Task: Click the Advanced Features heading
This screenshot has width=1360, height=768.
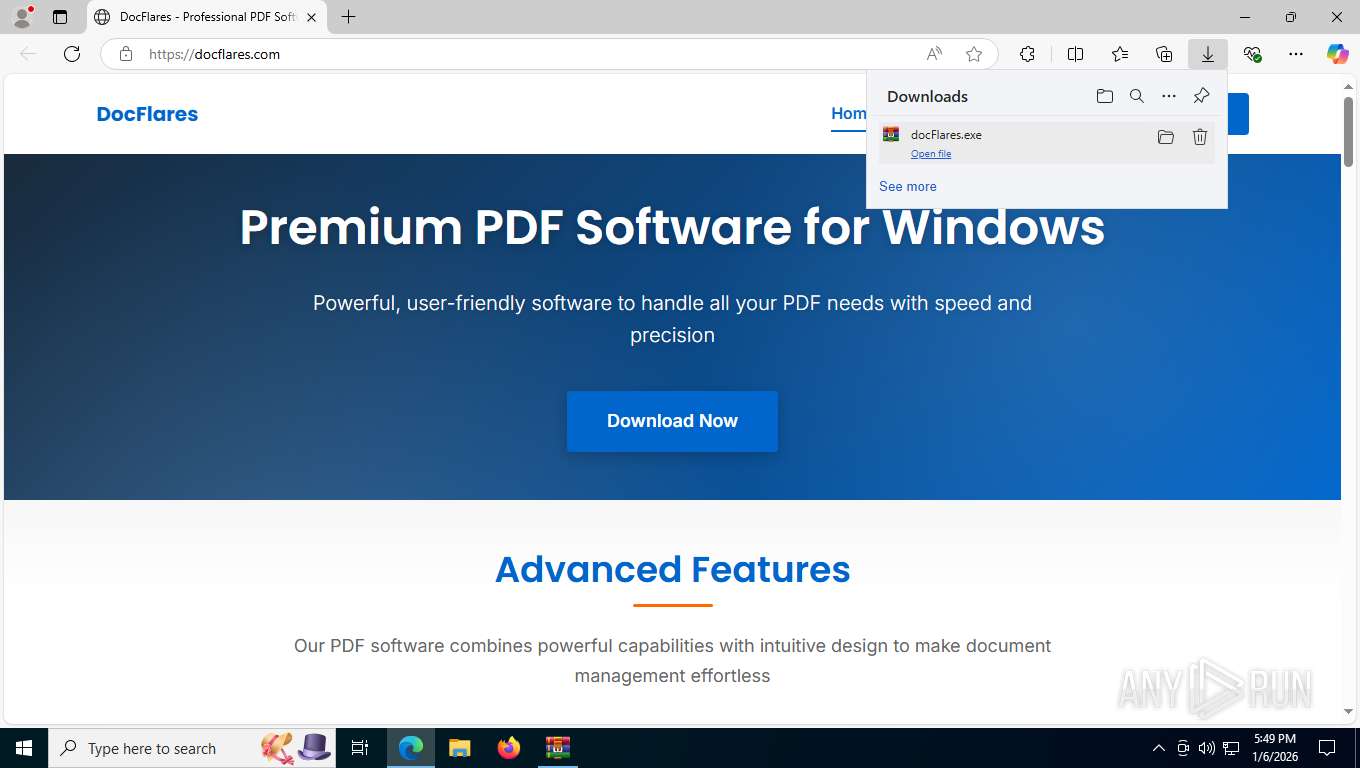Action: (673, 569)
